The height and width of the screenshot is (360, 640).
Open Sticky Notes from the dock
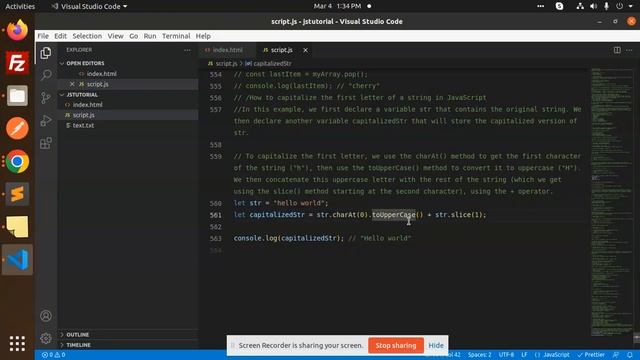[17, 227]
